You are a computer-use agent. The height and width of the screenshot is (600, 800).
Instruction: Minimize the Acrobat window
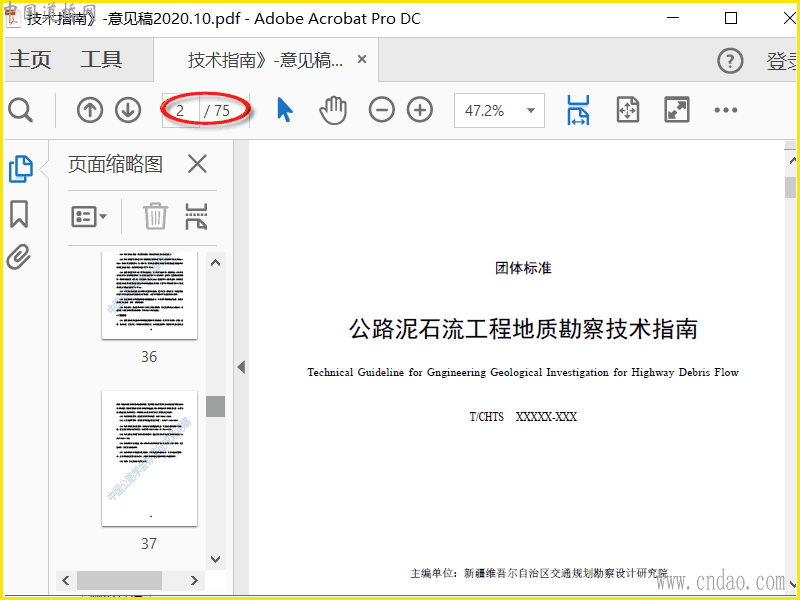pos(673,18)
